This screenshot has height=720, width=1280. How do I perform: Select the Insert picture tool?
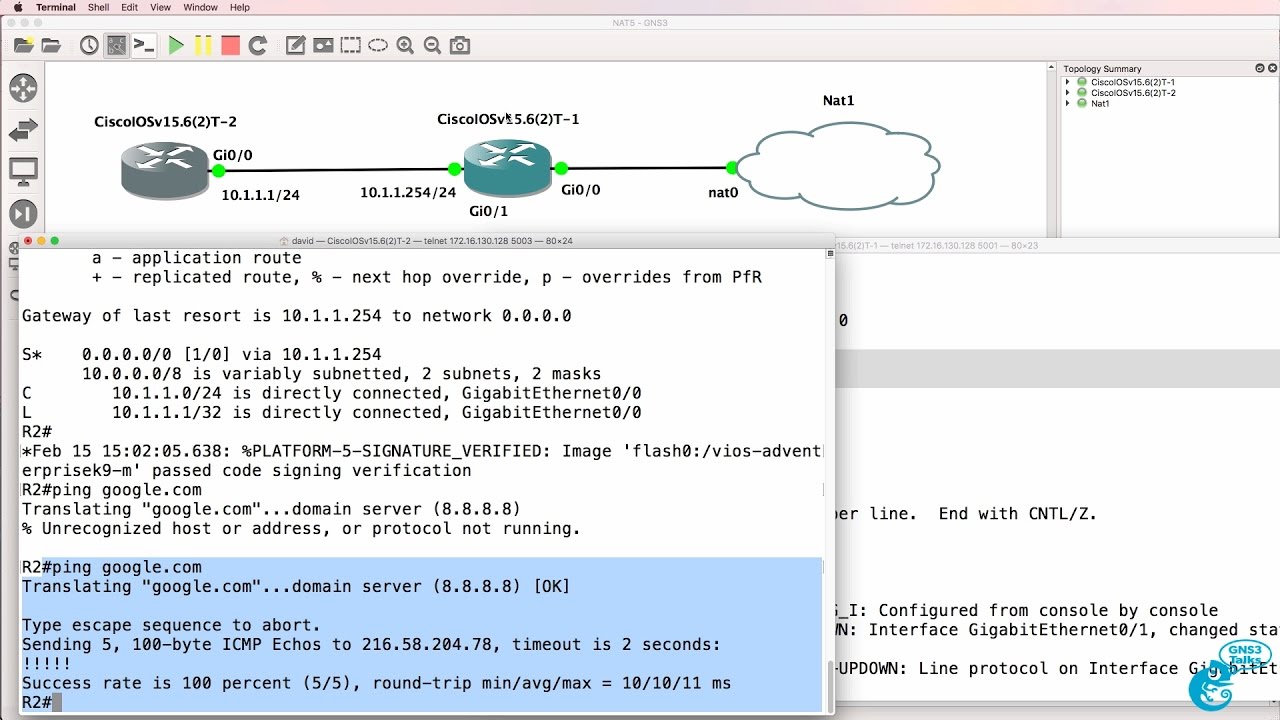[x=323, y=45]
